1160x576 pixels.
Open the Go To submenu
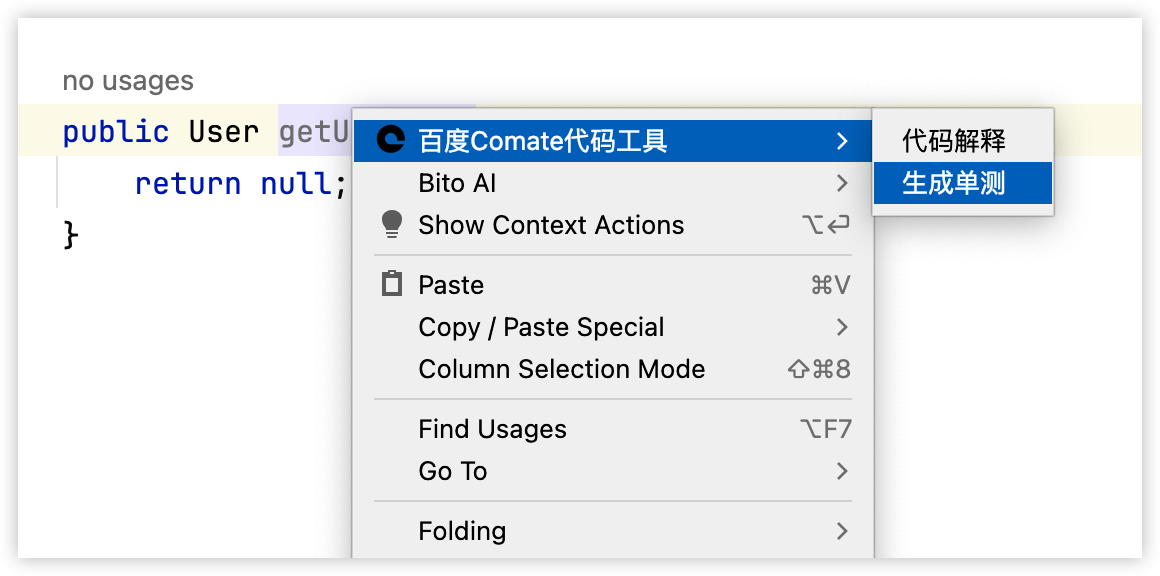[x=613, y=471]
